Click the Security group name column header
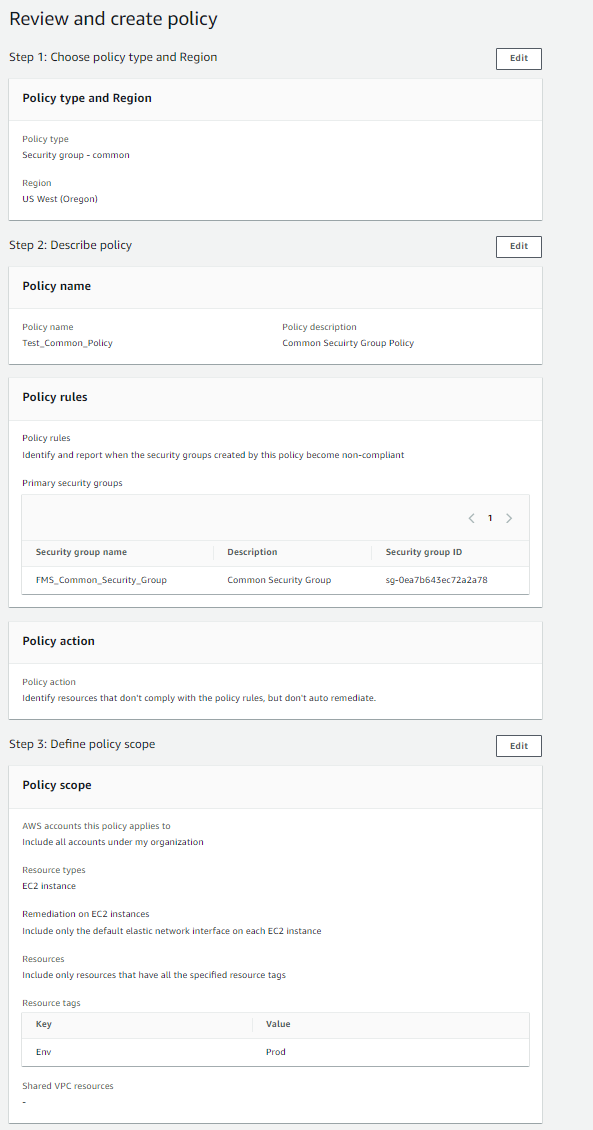The image size is (593, 1130). pos(94,553)
